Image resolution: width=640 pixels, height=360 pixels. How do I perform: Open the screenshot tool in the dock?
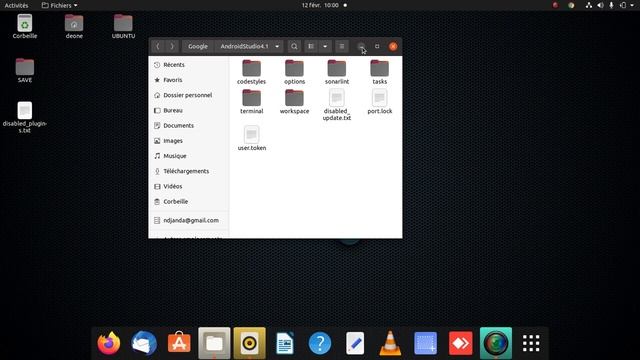point(425,343)
